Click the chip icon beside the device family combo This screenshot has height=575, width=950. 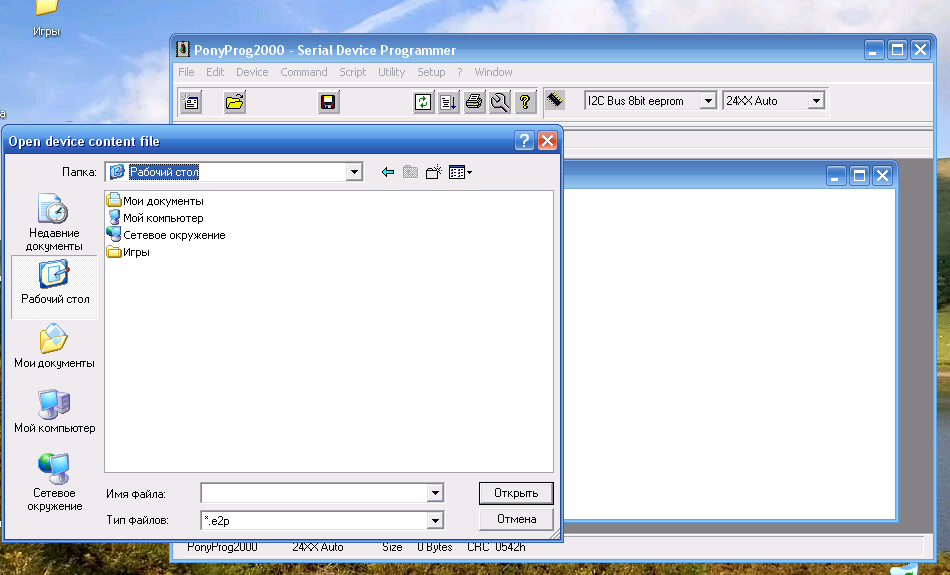[x=555, y=100]
